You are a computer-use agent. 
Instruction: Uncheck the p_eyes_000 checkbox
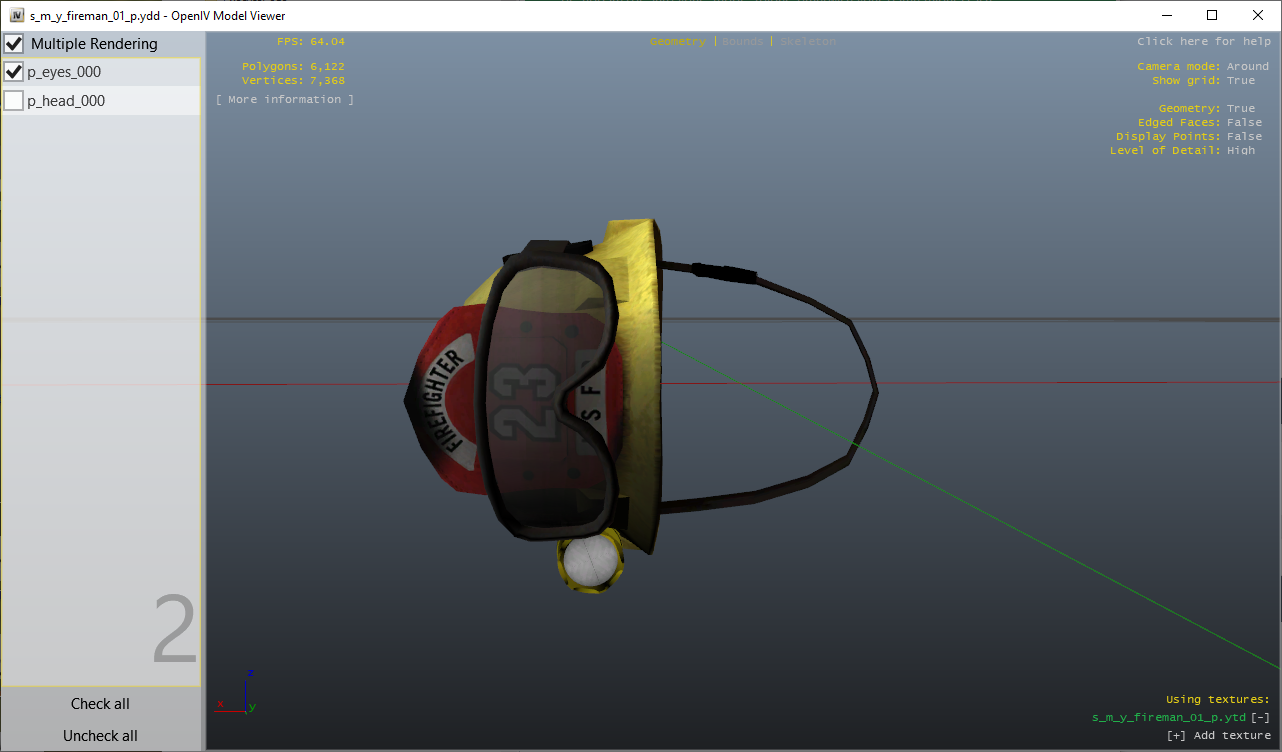(14, 72)
